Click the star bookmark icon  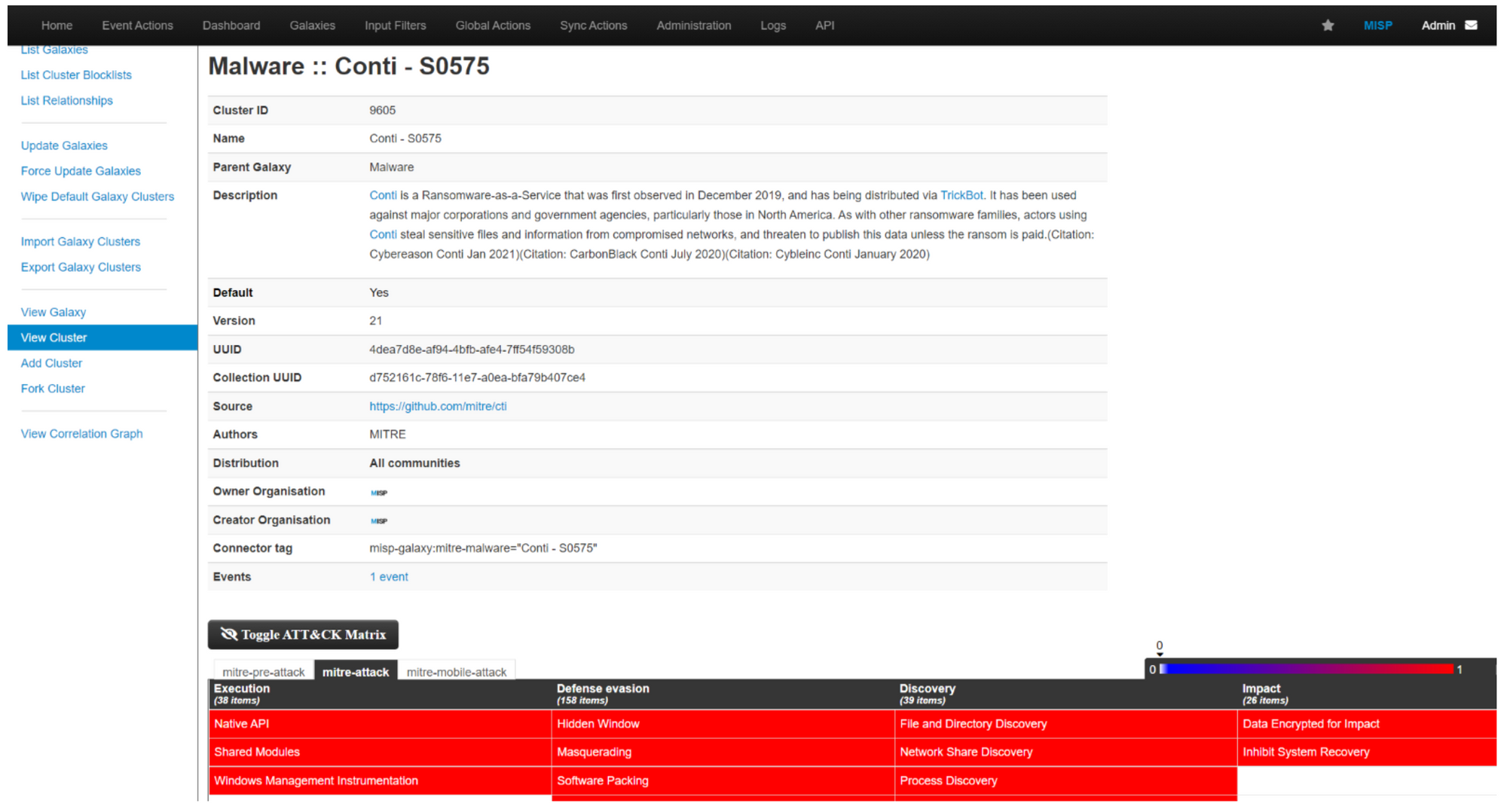(1328, 26)
